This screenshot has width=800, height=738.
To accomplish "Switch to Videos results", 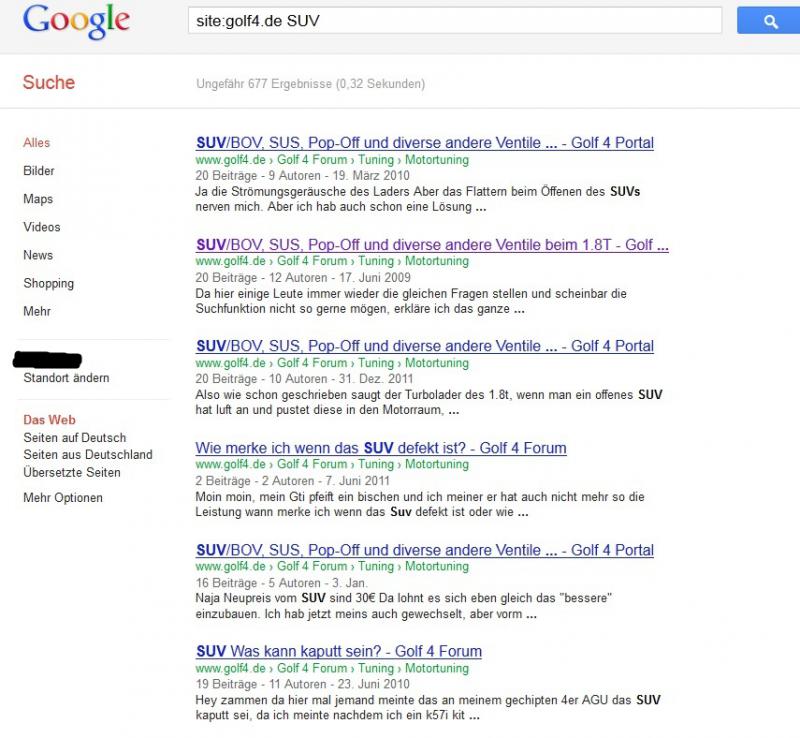I will click(42, 227).
